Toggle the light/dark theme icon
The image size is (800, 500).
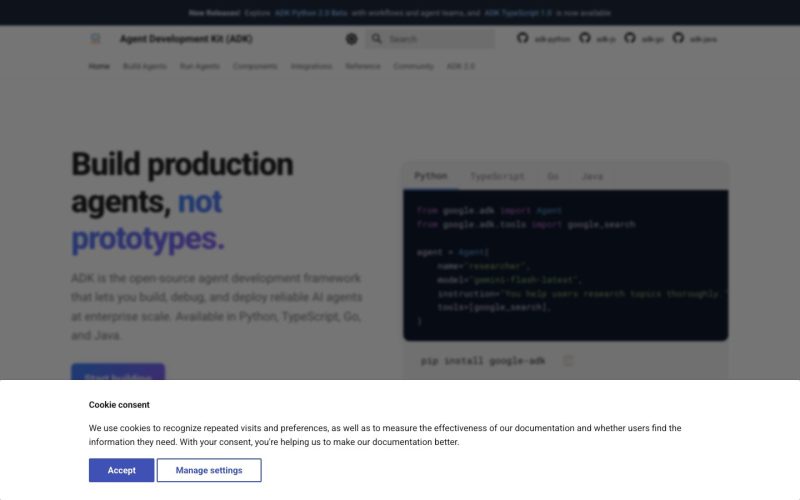coord(352,39)
